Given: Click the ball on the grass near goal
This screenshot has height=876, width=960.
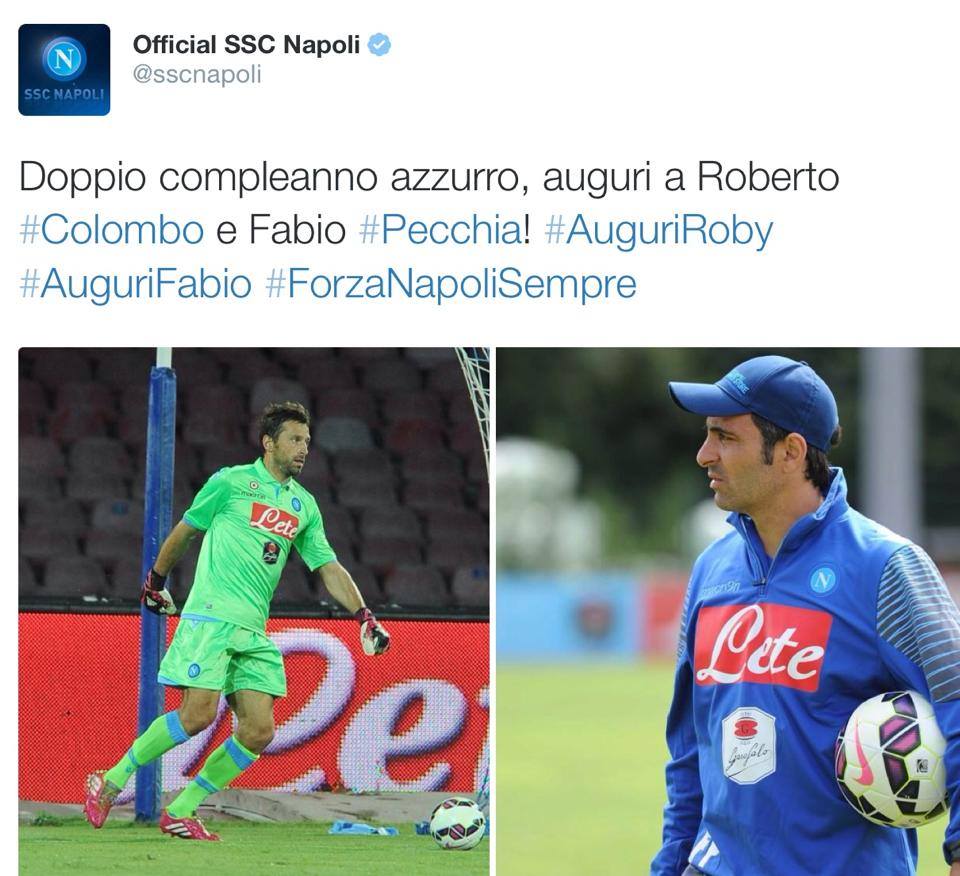Looking at the screenshot, I should 457,823.
